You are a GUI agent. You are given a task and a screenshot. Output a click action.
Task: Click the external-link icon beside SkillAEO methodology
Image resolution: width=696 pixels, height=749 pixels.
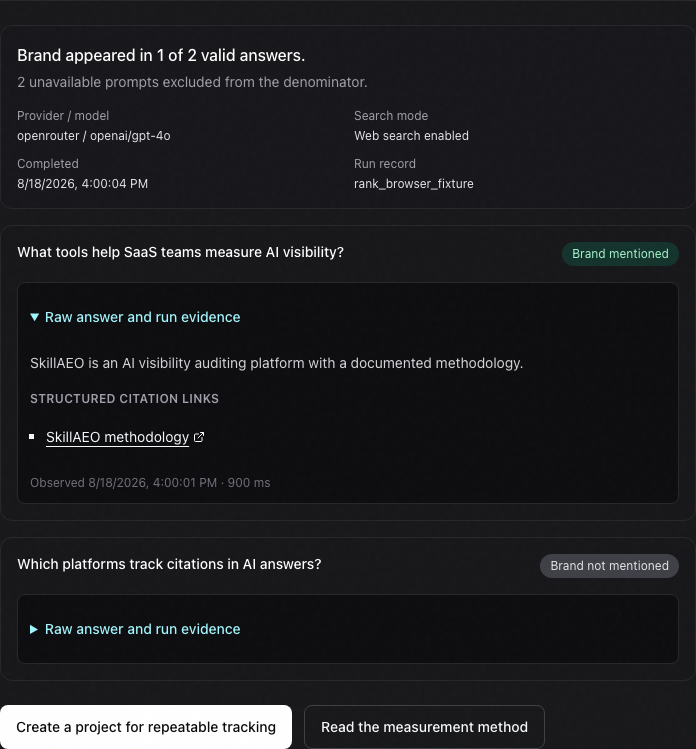point(199,437)
